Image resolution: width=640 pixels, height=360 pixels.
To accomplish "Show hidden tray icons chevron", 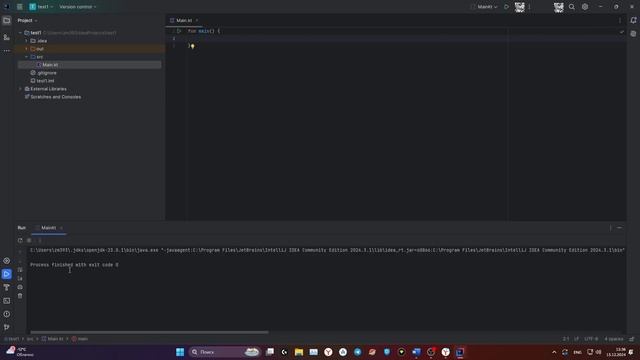I will point(554,352).
